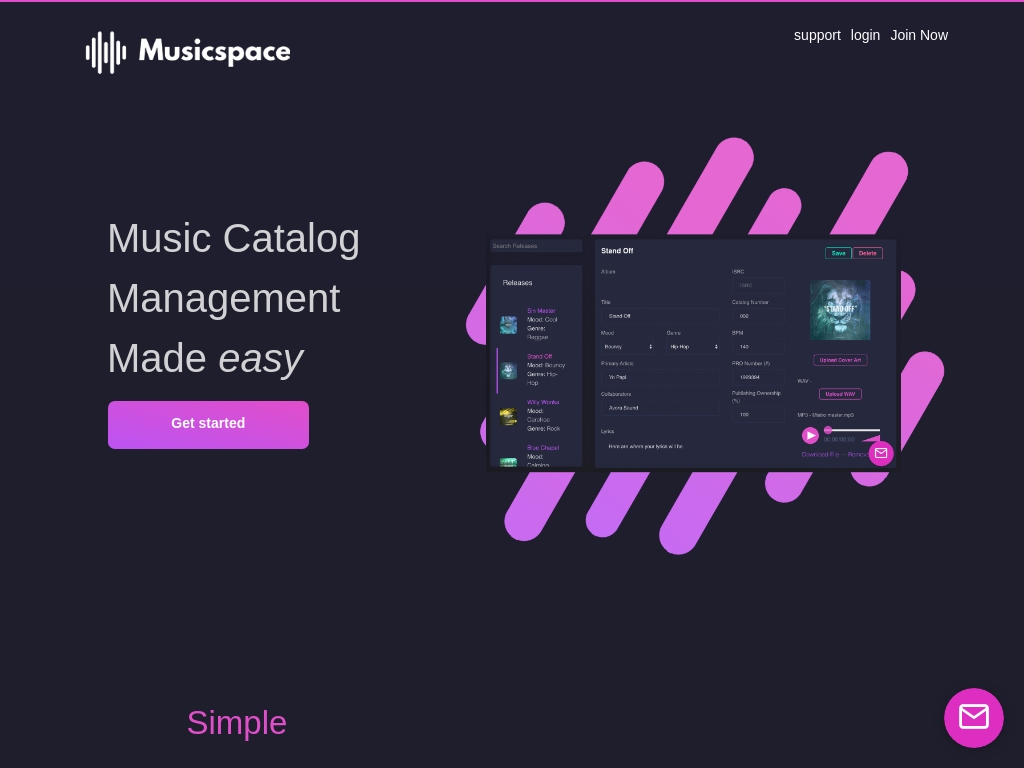Select the Stand Off release thumbnail
Screen dimensions: 1024x768
[x=508, y=371]
